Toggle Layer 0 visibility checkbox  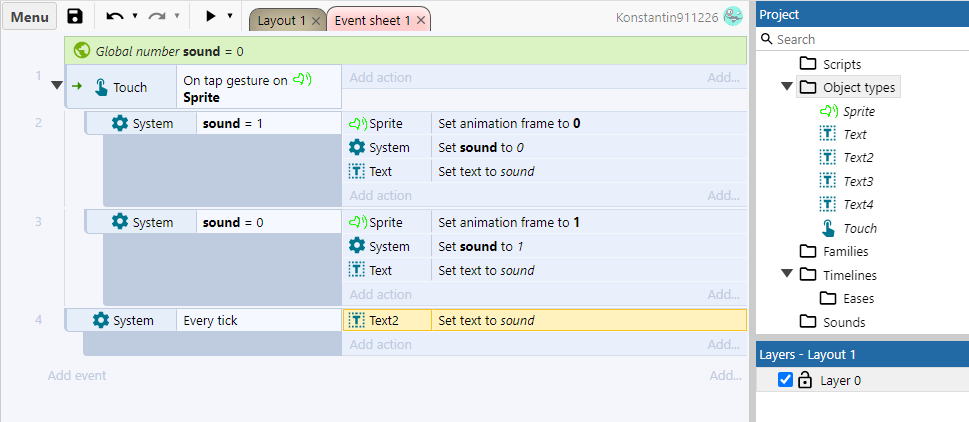click(785, 380)
